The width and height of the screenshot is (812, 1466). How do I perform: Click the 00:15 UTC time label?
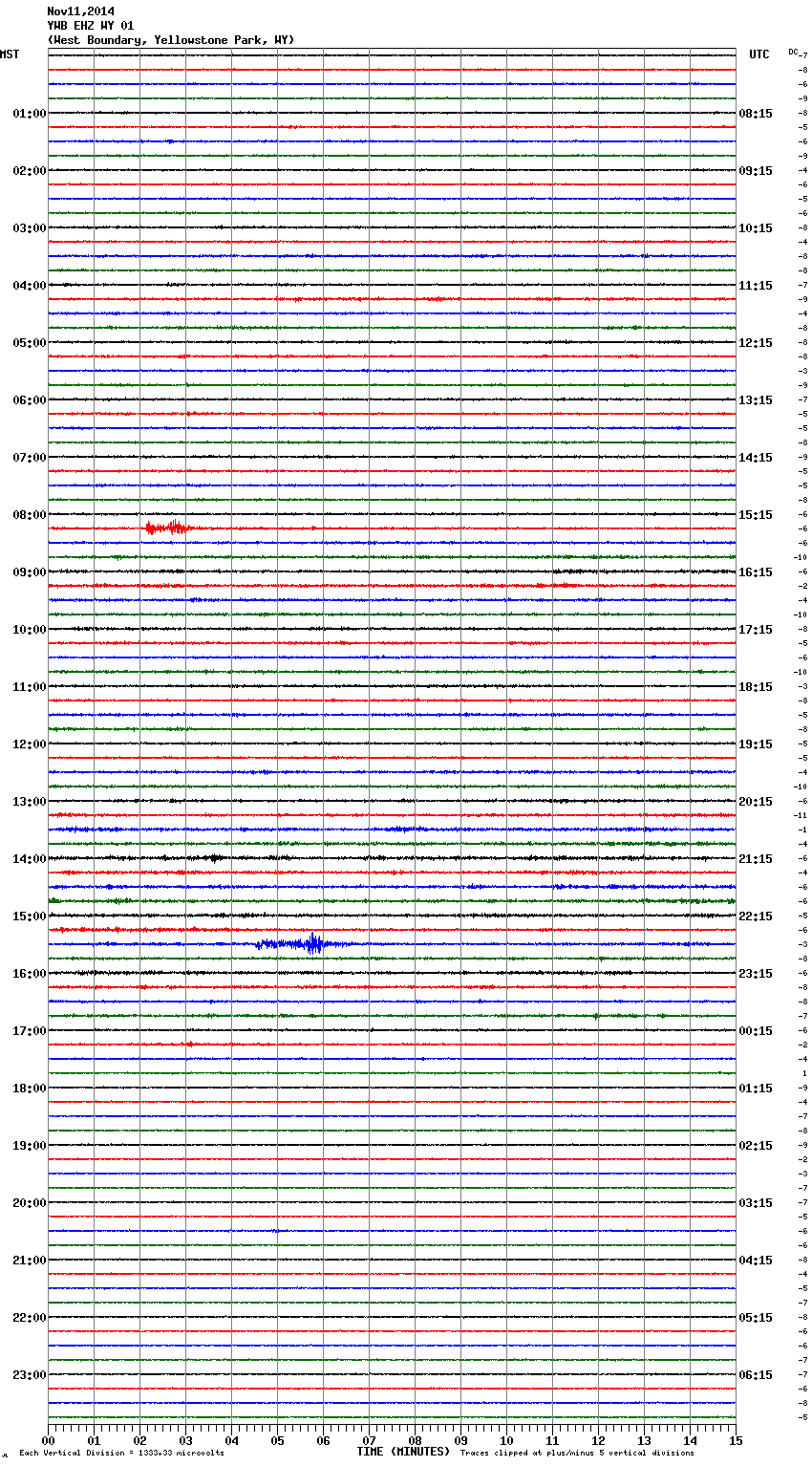point(756,1031)
